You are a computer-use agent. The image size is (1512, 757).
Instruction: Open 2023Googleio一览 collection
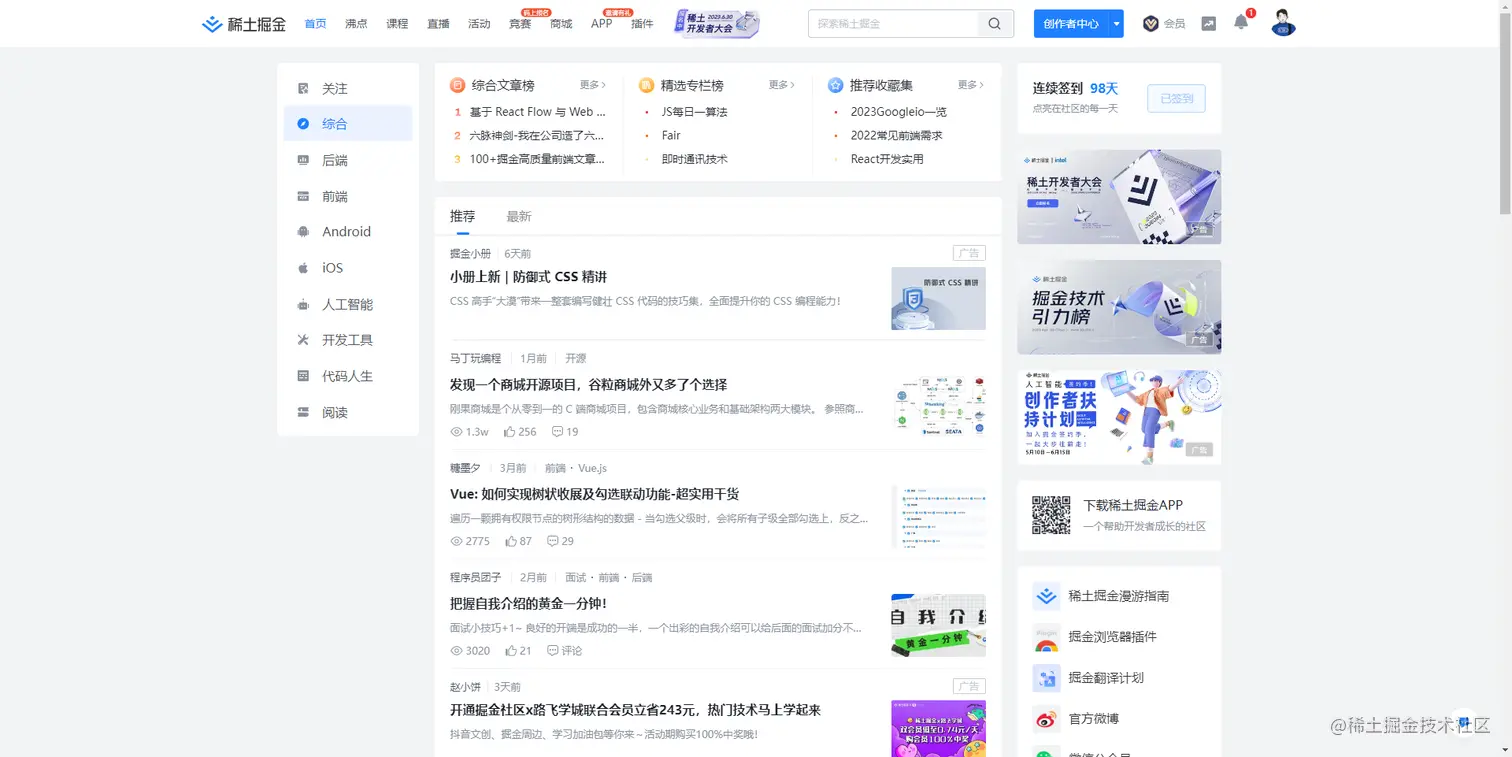click(899, 112)
